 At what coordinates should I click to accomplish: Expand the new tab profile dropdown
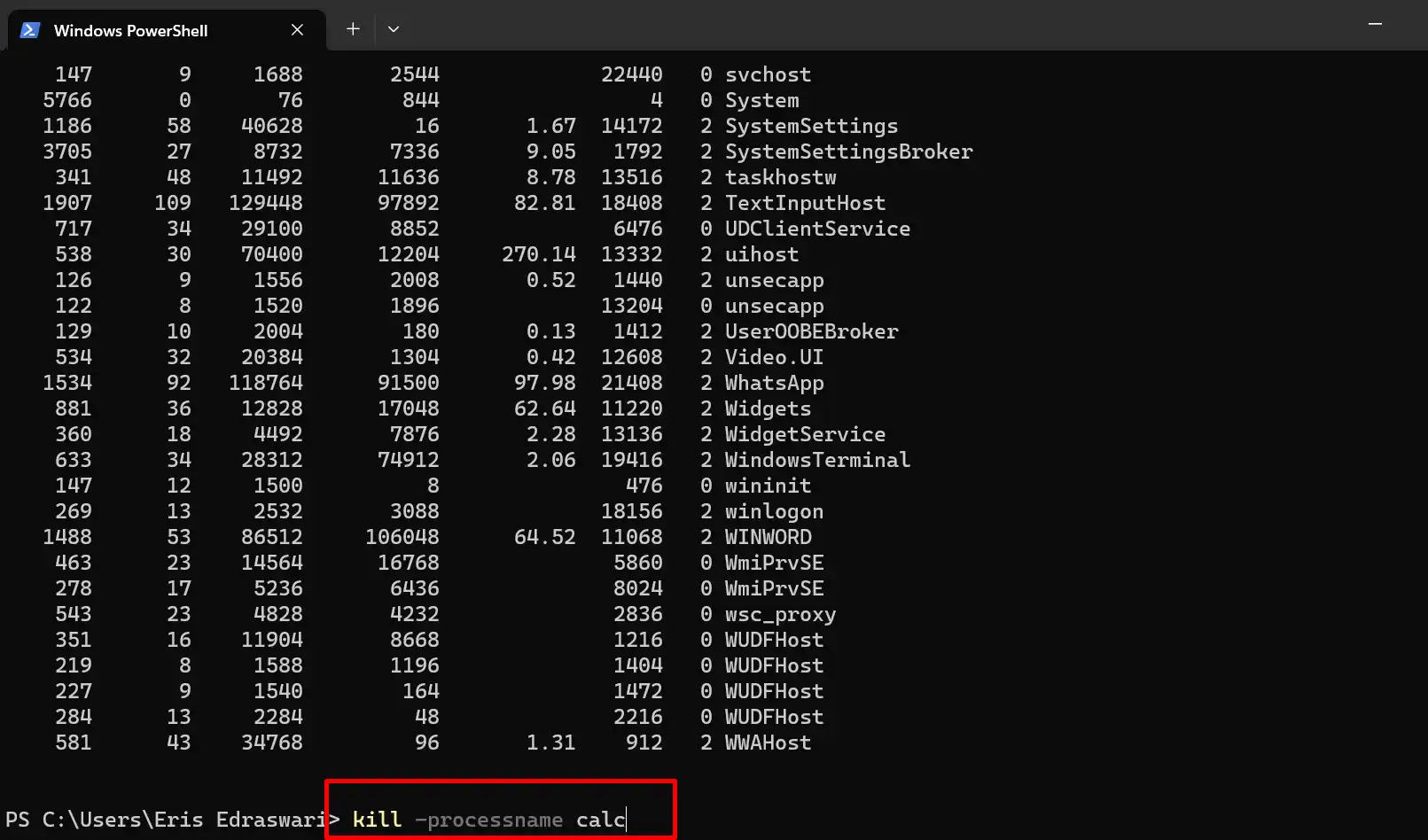click(x=394, y=29)
